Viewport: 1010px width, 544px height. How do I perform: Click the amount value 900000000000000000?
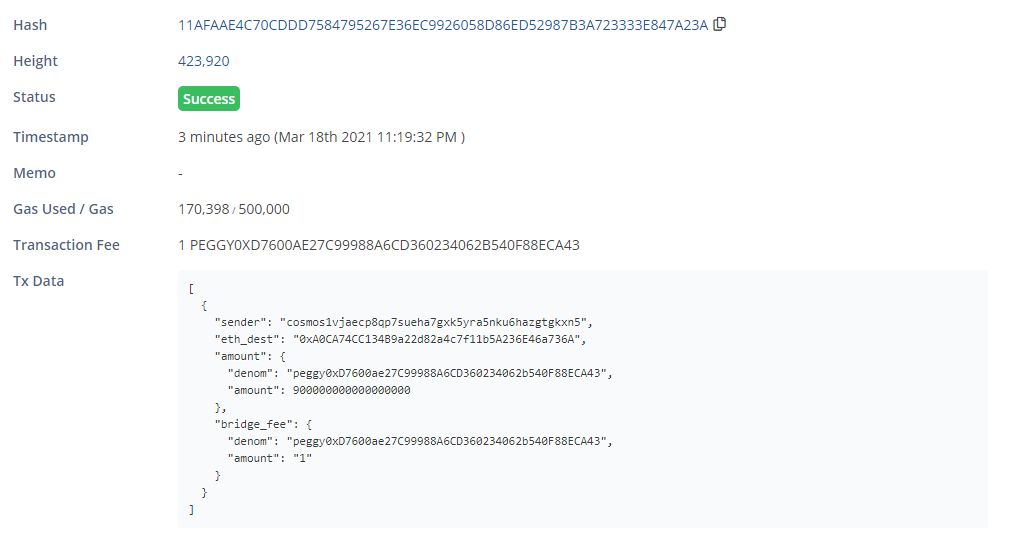coord(348,390)
